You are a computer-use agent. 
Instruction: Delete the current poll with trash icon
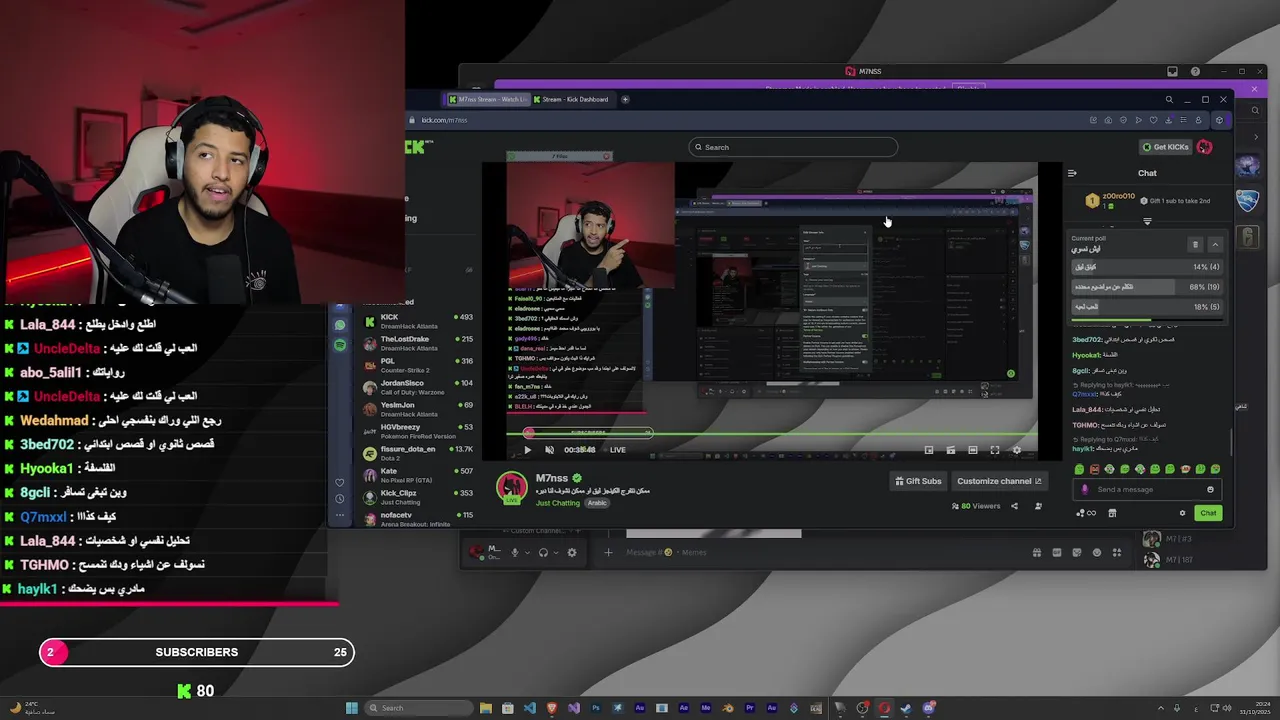(x=1195, y=244)
